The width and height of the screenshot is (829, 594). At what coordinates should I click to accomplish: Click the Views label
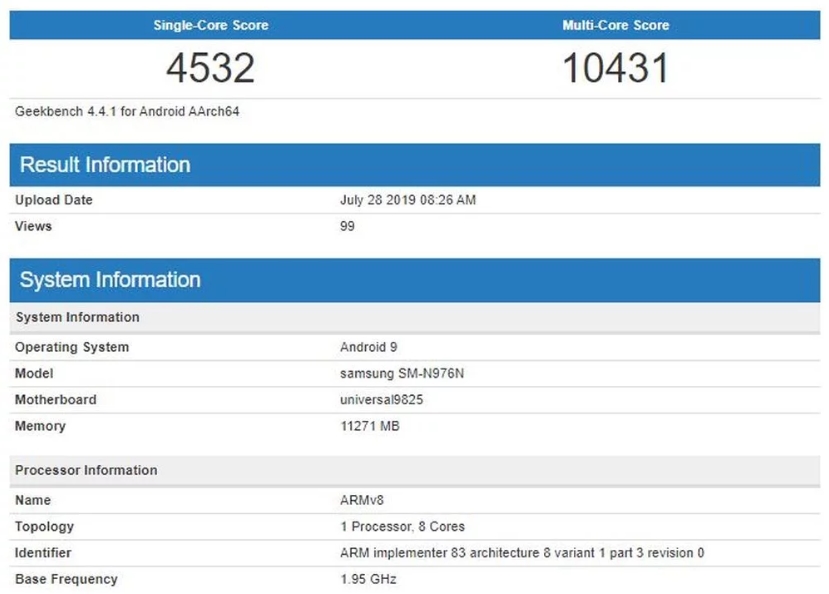click(x=33, y=226)
